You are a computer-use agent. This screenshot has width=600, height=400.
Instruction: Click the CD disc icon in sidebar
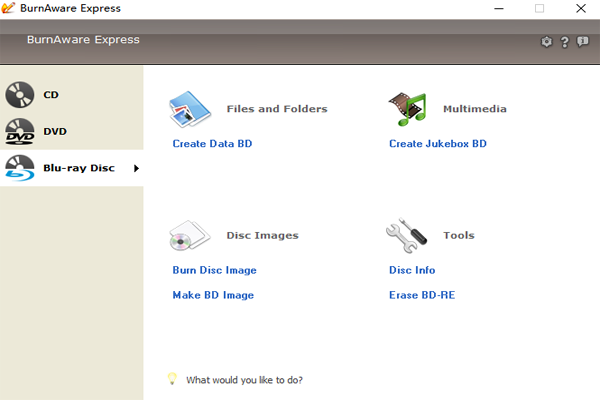point(20,95)
